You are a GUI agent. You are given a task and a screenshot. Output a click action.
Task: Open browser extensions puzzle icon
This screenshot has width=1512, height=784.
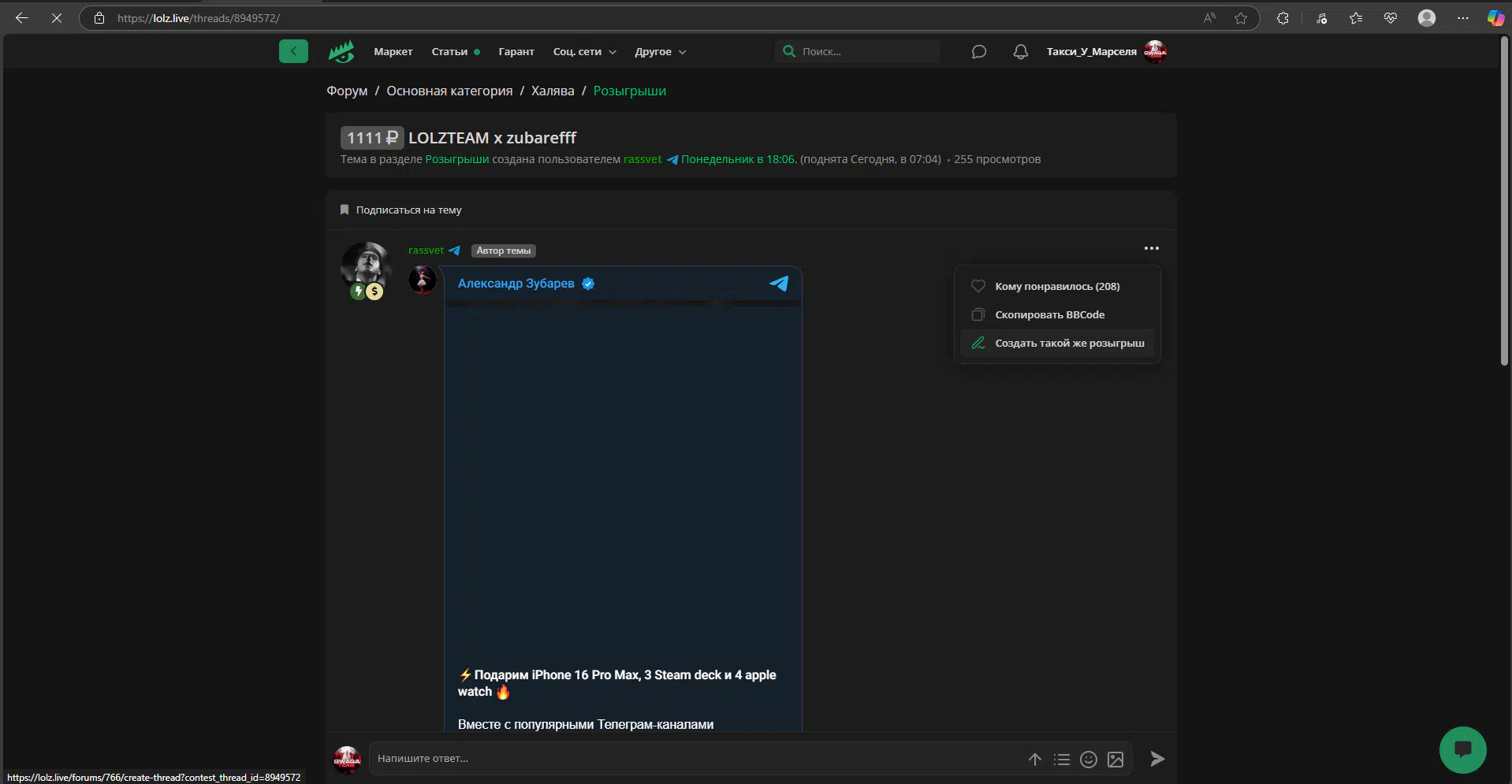pos(1283,18)
